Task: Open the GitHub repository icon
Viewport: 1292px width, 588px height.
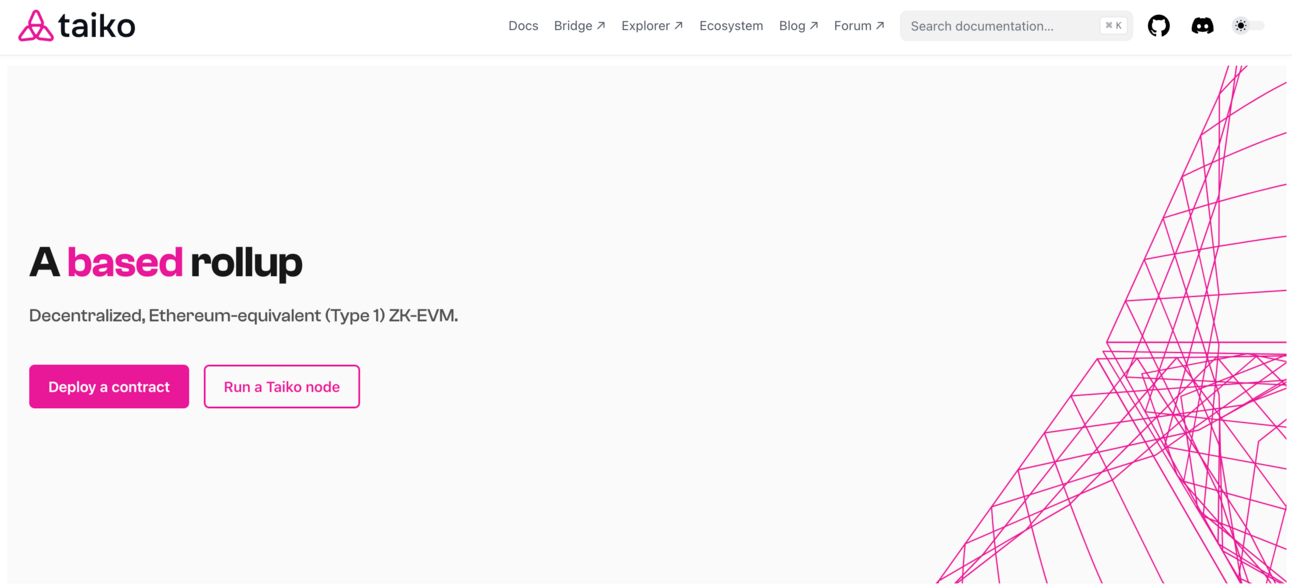Action: point(1158,26)
